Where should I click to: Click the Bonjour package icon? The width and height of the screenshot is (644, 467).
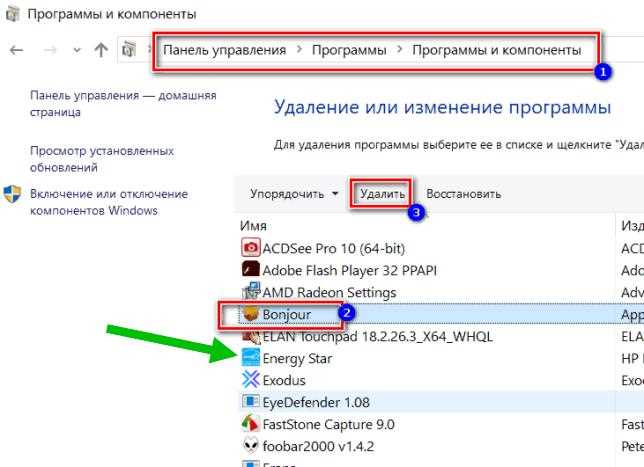coord(250,313)
